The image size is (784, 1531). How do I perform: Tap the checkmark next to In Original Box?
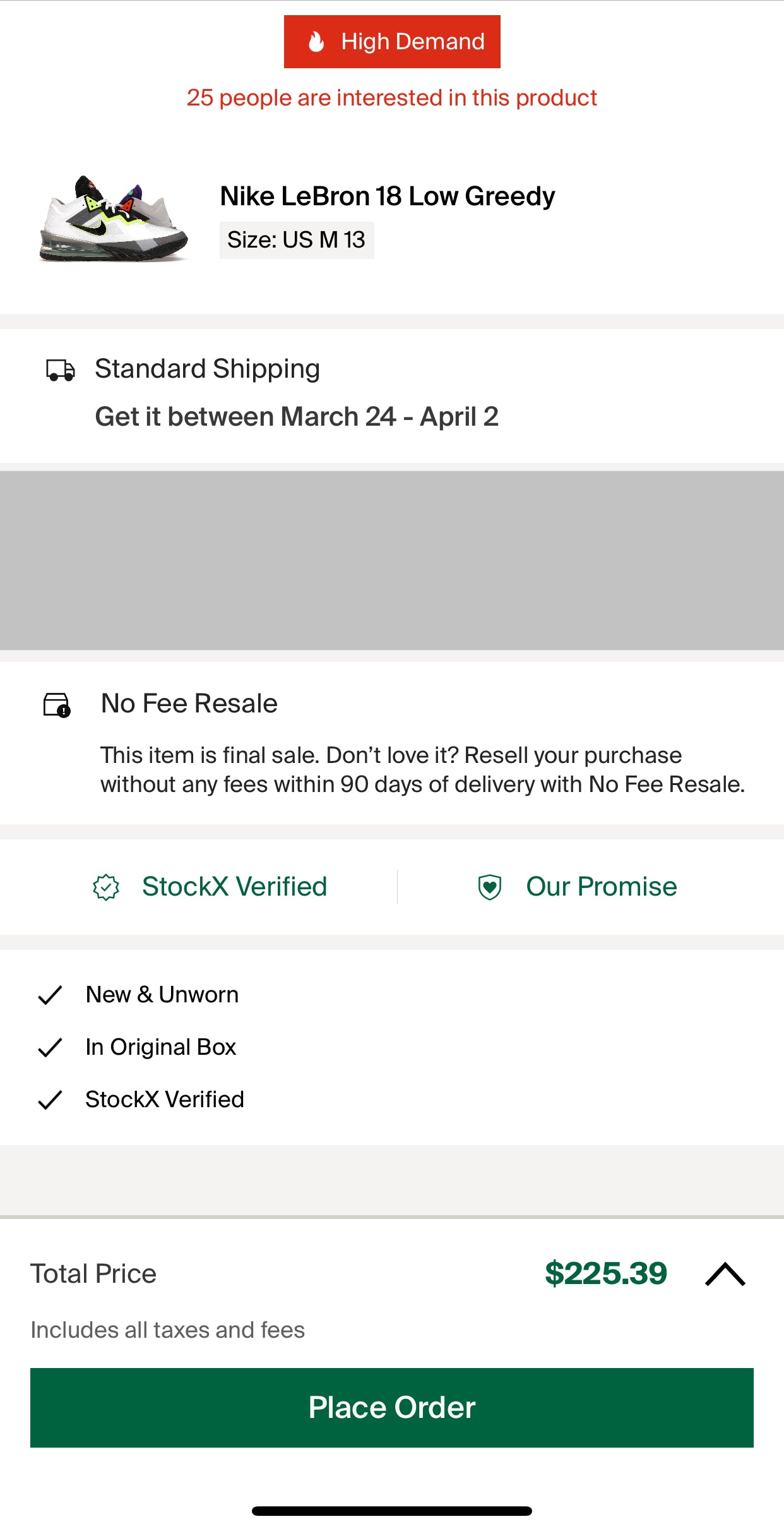tap(50, 1047)
